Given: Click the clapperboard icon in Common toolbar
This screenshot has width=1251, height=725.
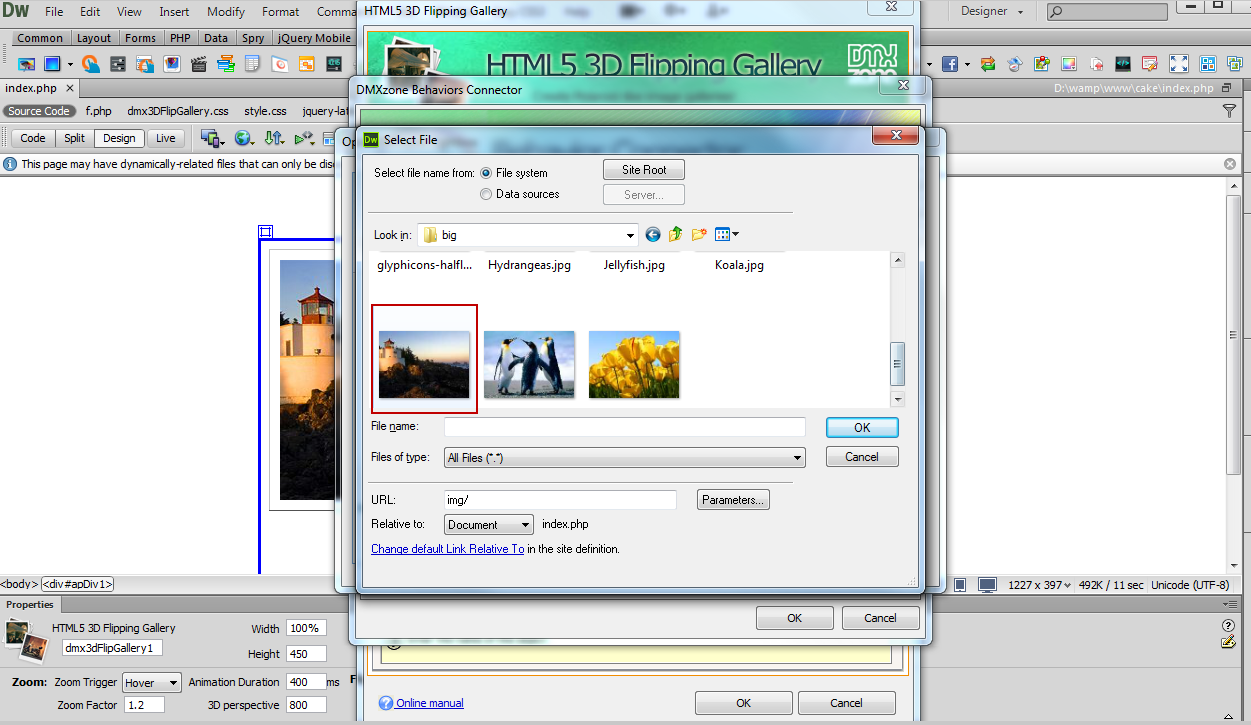Looking at the screenshot, I should point(199,64).
